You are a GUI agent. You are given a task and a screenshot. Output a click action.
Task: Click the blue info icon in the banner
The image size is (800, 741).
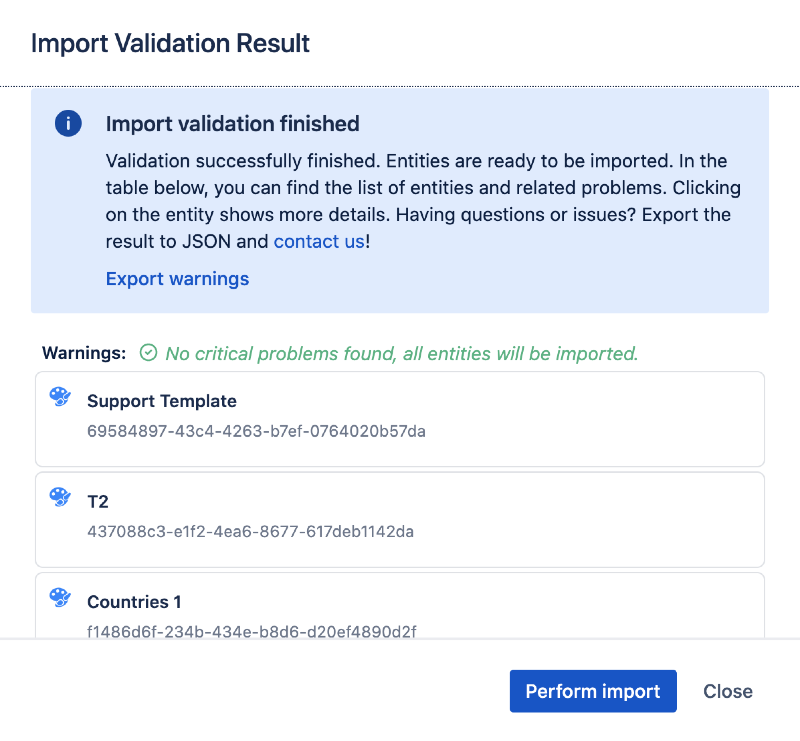pos(67,124)
